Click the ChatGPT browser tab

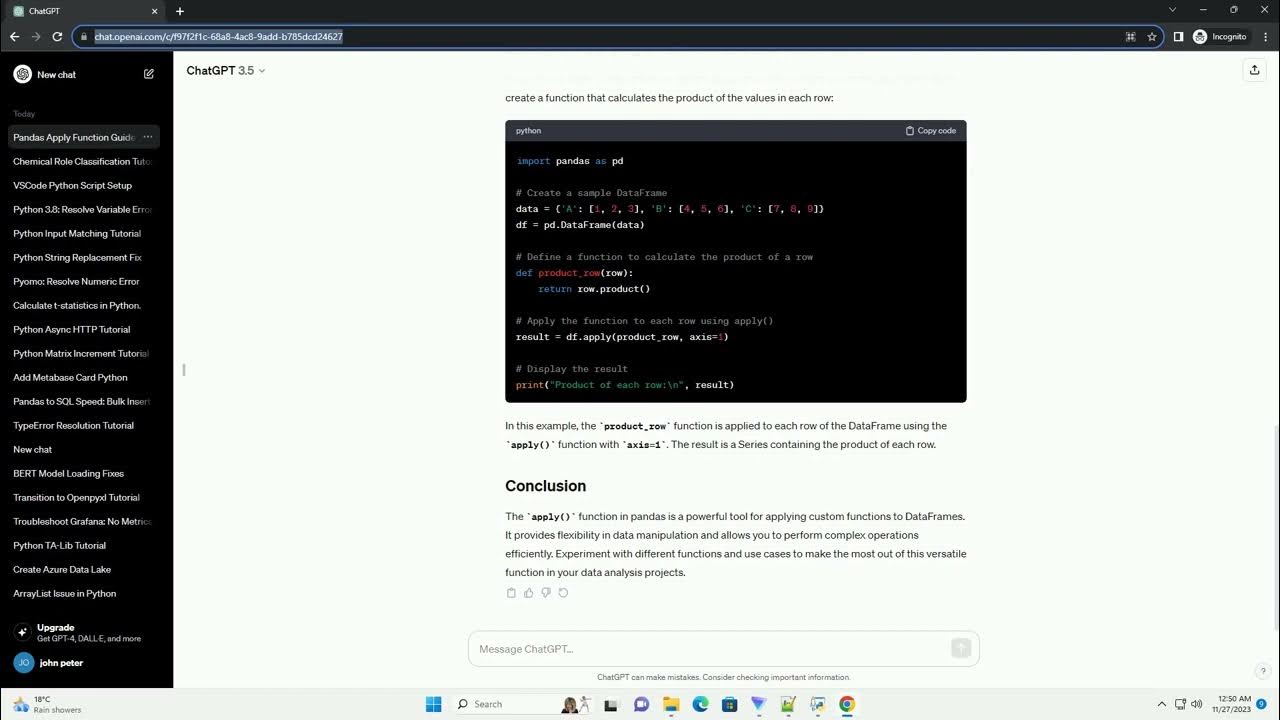[x=85, y=11]
